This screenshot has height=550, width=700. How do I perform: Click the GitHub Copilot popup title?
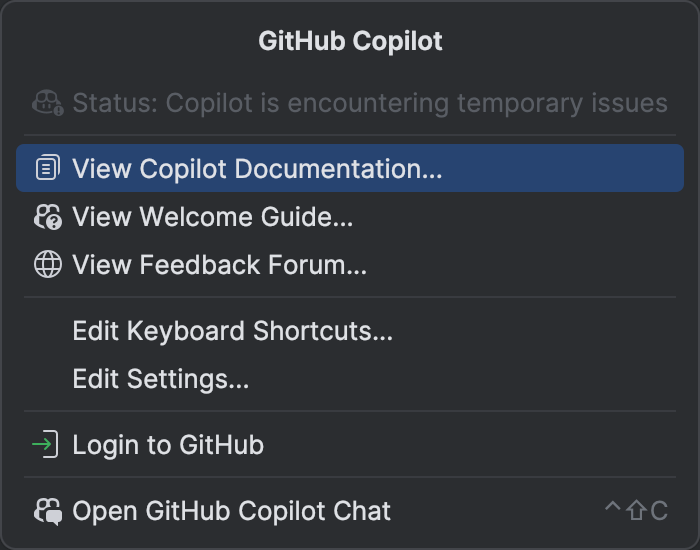(350, 41)
